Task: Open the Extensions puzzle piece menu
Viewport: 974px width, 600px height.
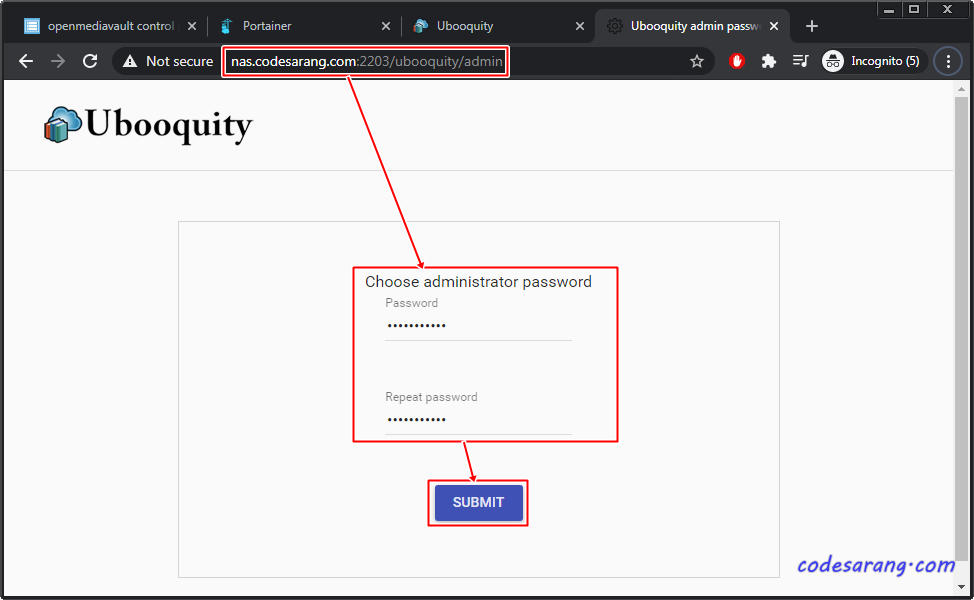Action: point(768,61)
